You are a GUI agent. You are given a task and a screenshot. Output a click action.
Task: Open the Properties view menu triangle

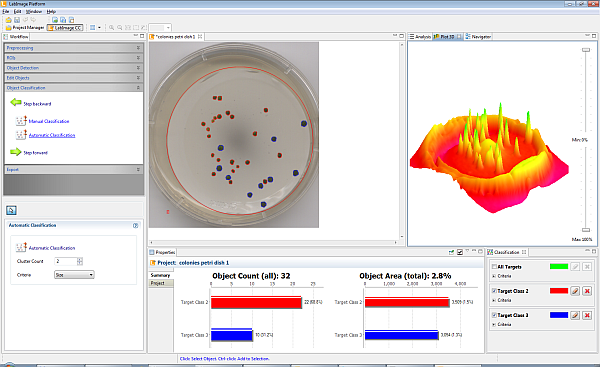point(467,251)
